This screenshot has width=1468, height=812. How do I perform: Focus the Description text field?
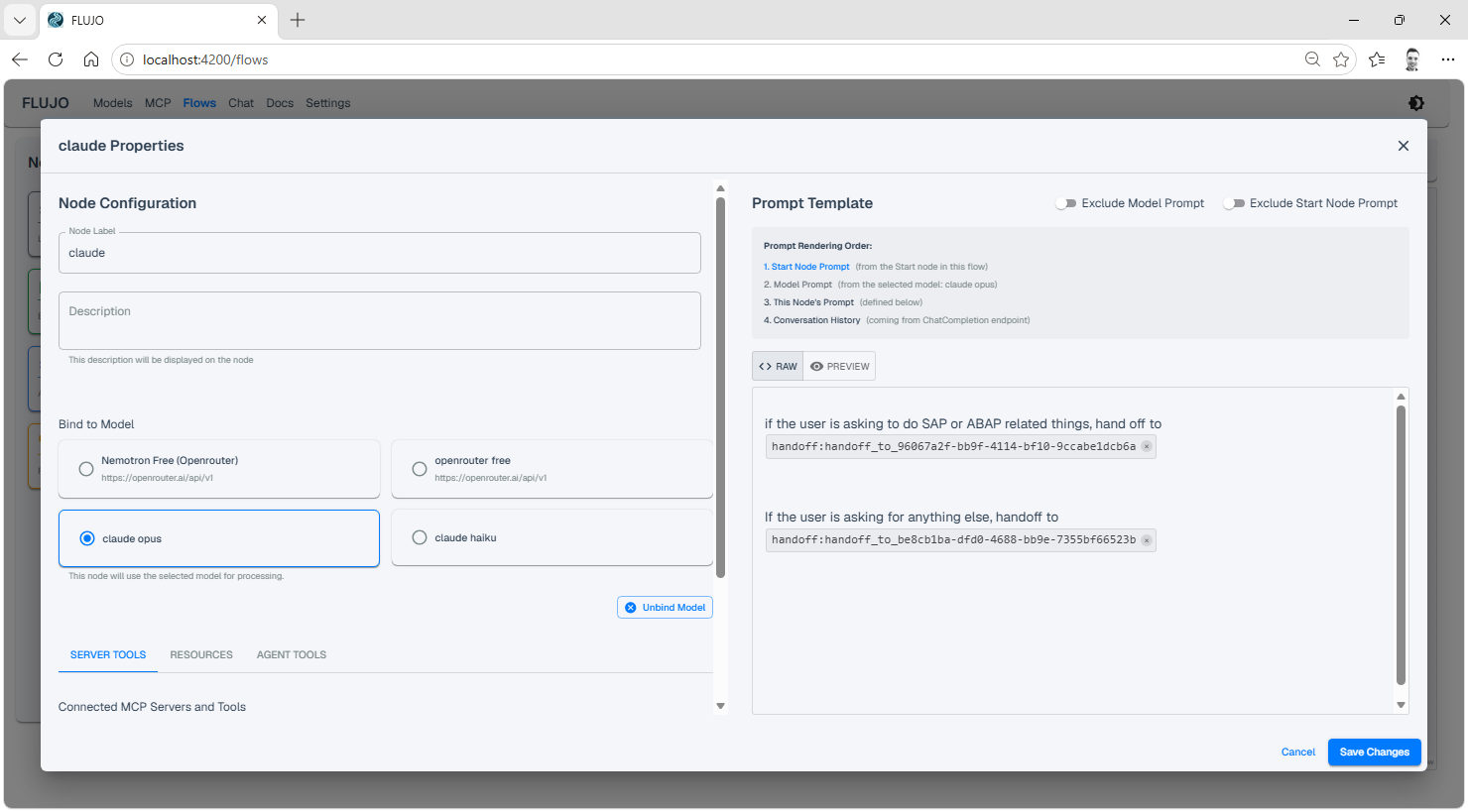click(x=380, y=320)
